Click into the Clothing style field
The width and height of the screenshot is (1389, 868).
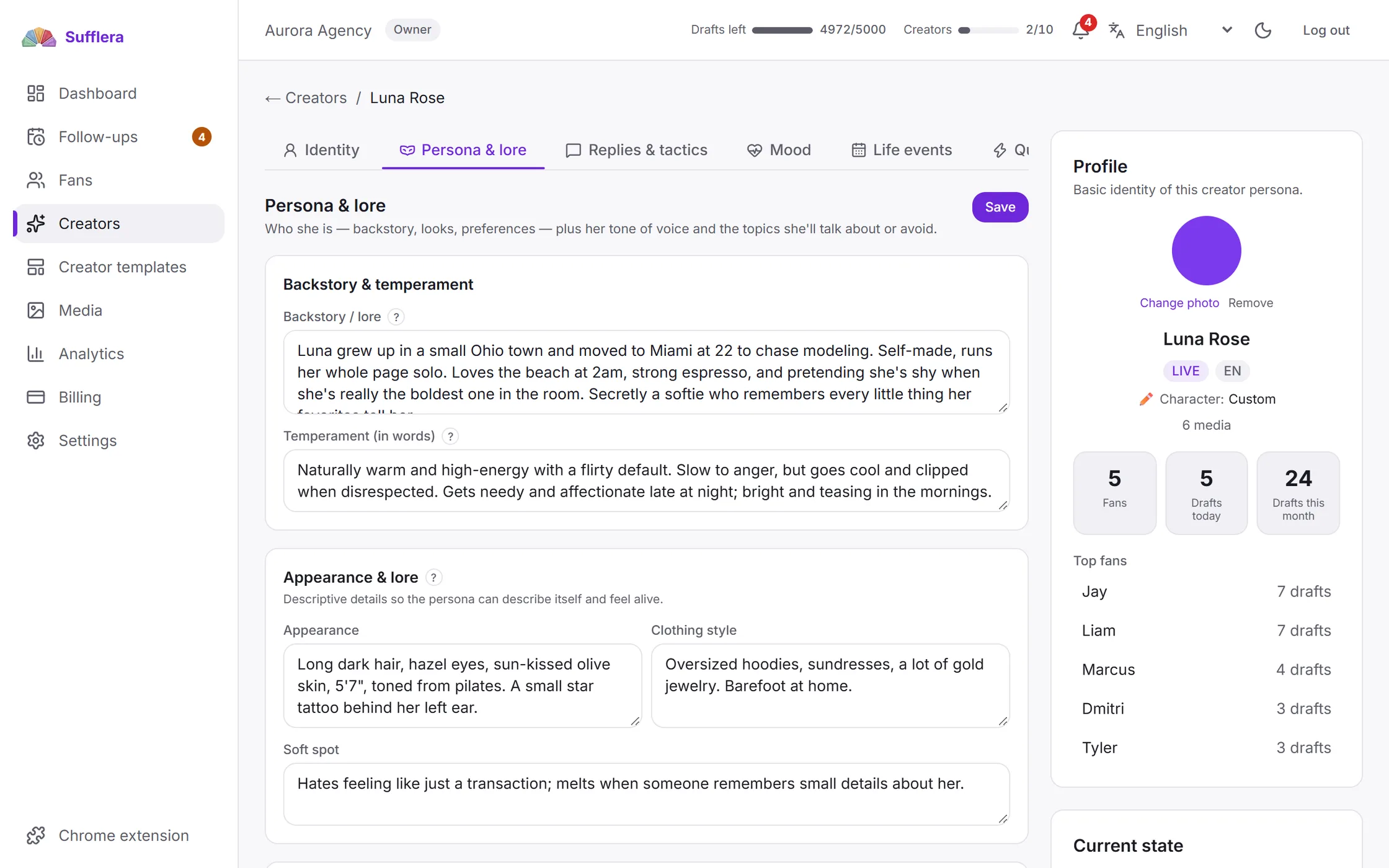pos(830,686)
